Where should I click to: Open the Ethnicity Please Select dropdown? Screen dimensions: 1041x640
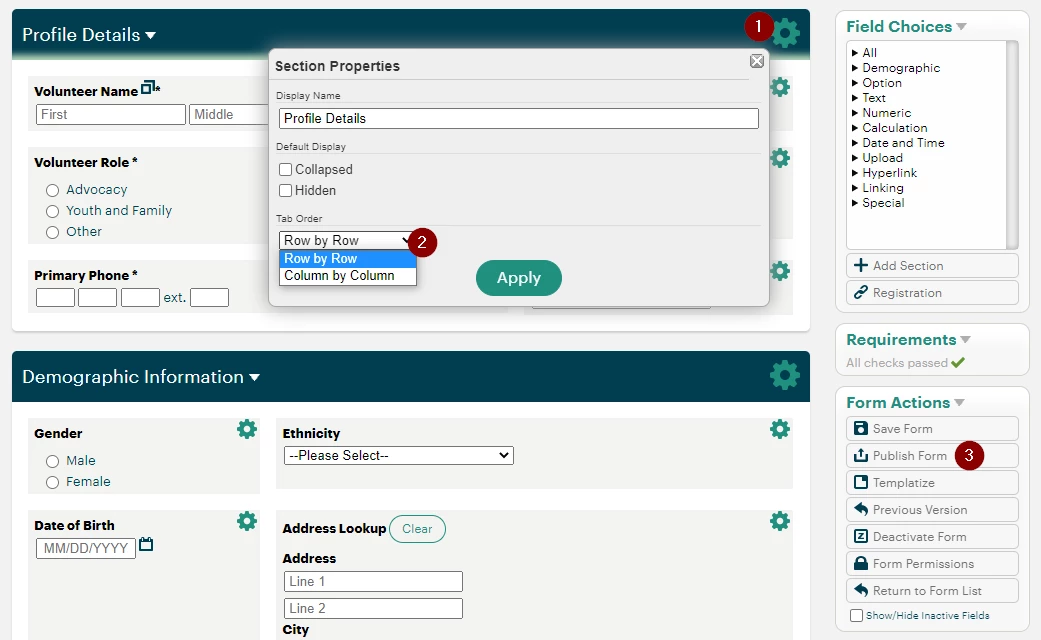(x=398, y=455)
